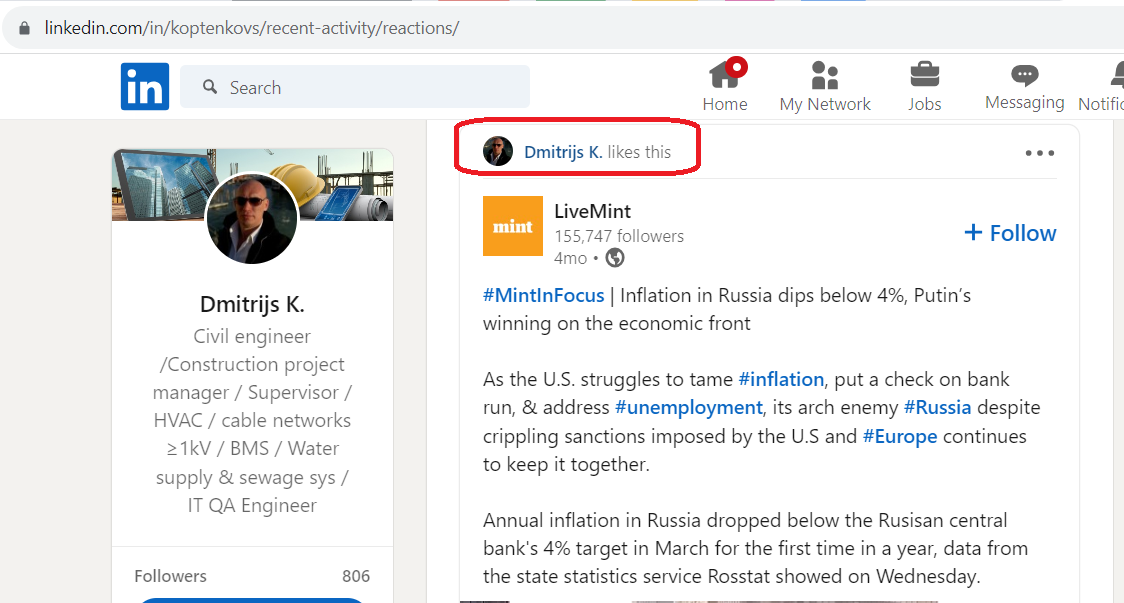Click inside the LinkedIn Search field
The height and width of the screenshot is (603, 1124).
(355, 87)
